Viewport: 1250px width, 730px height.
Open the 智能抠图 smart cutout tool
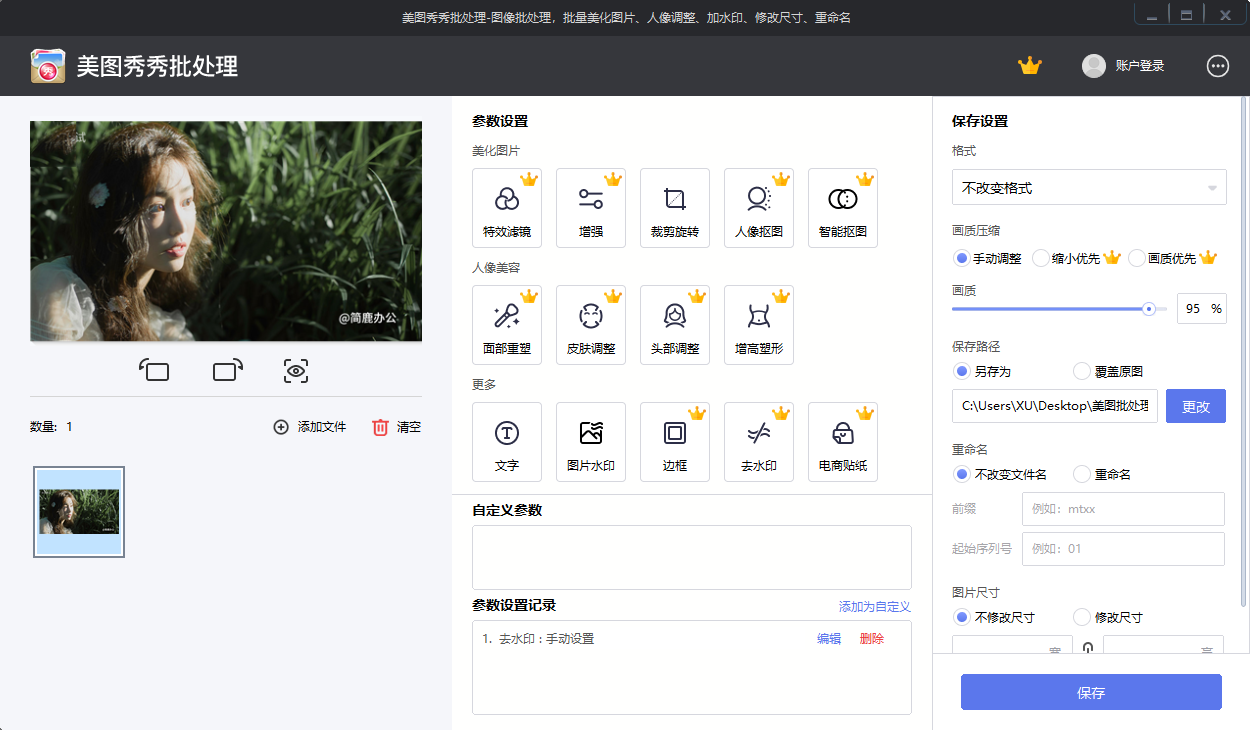[843, 207]
